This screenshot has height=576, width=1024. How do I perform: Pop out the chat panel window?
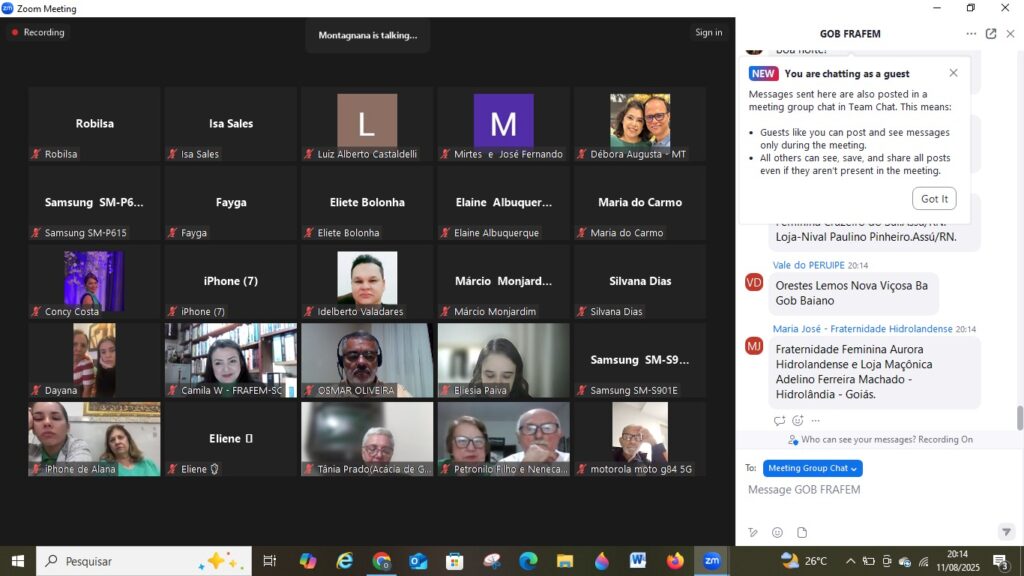pos(991,33)
